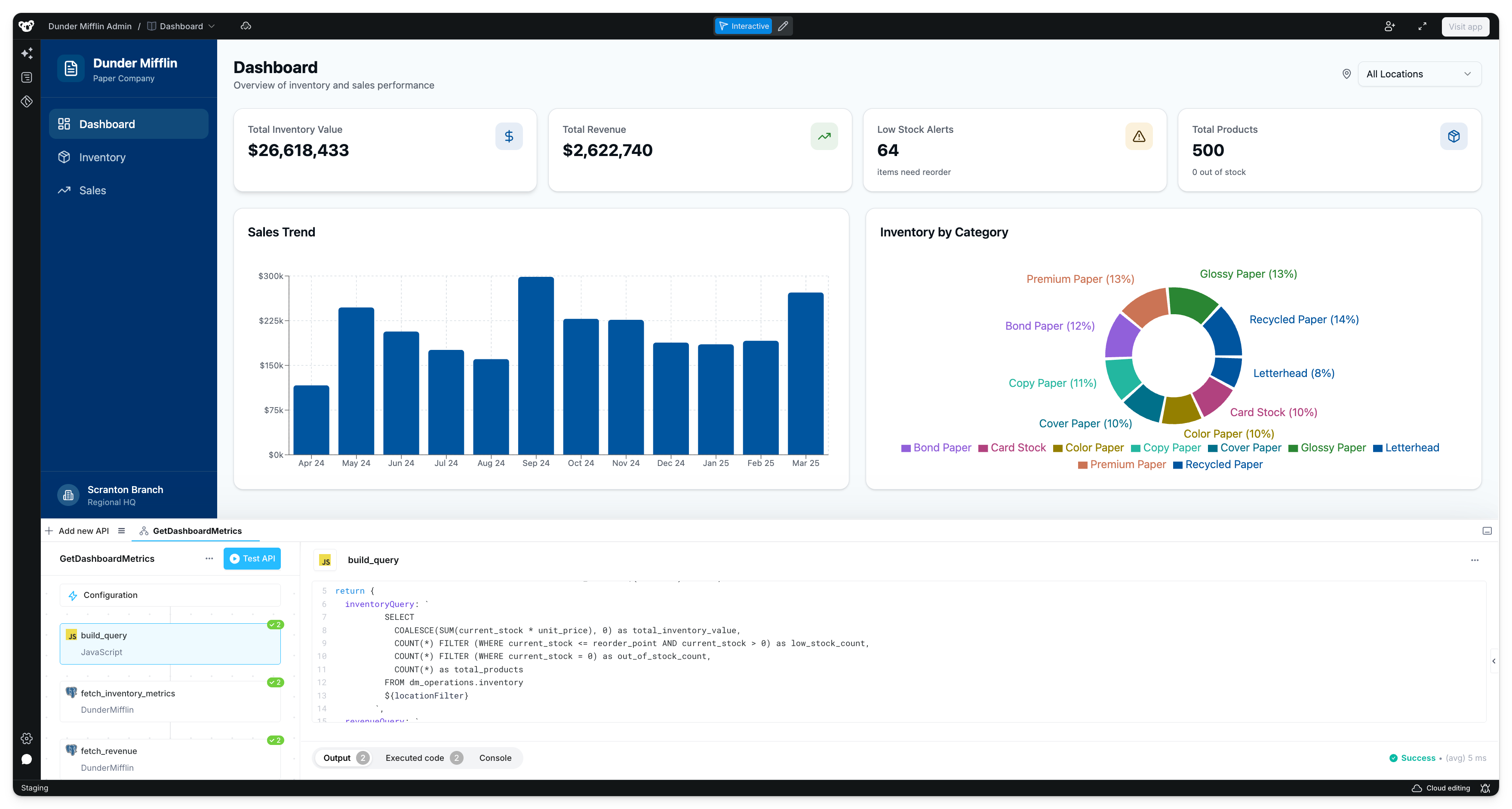
Task: Switch to Interactive mode toggle
Action: click(x=744, y=26)
